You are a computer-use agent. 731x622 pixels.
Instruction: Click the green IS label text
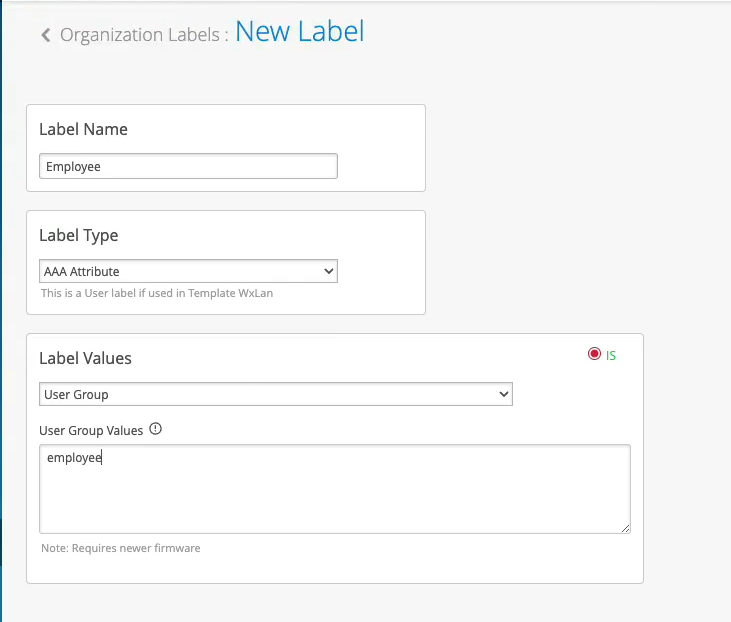(611, 355)
